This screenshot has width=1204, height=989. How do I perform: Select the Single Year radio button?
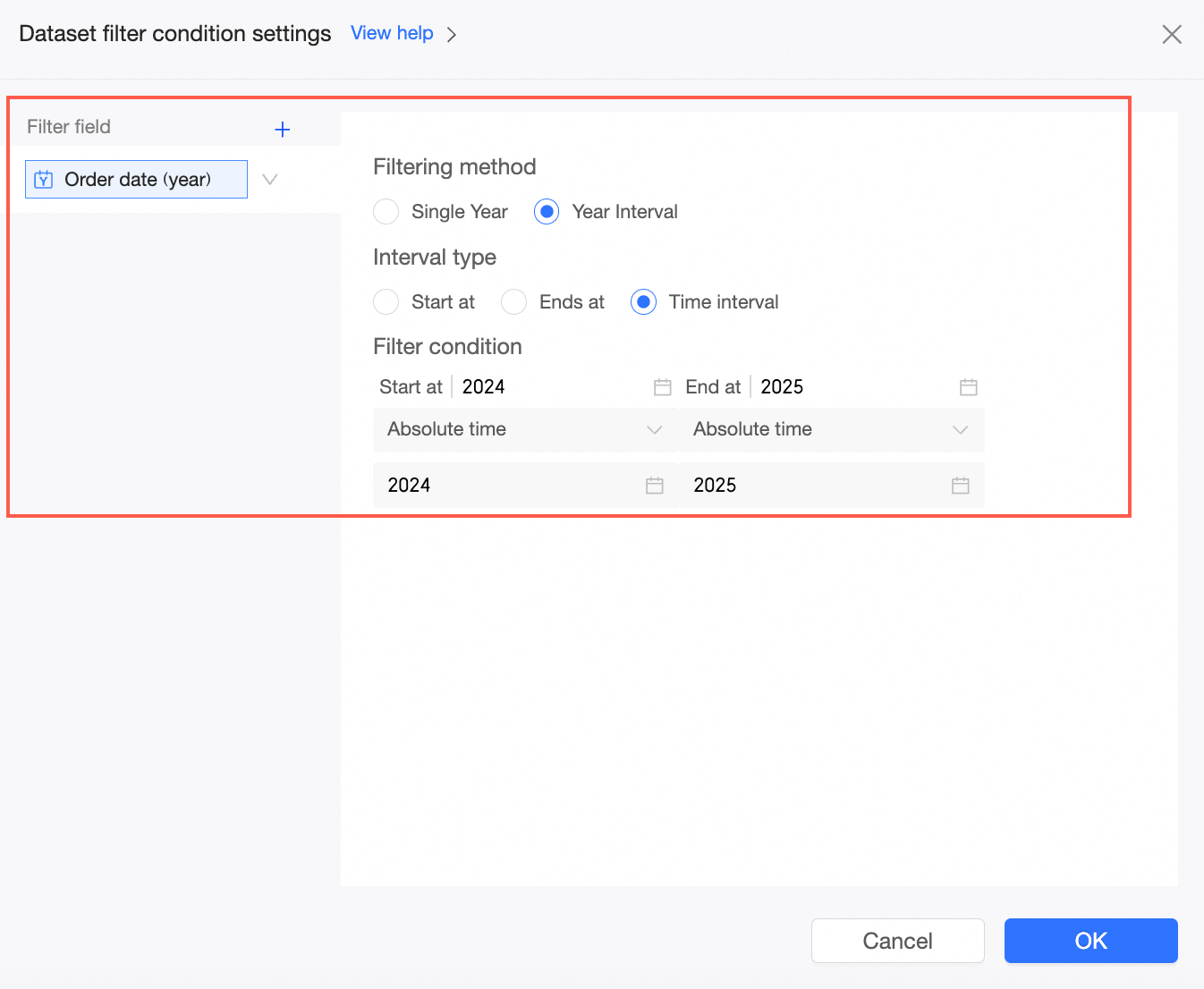pos(386,212)
